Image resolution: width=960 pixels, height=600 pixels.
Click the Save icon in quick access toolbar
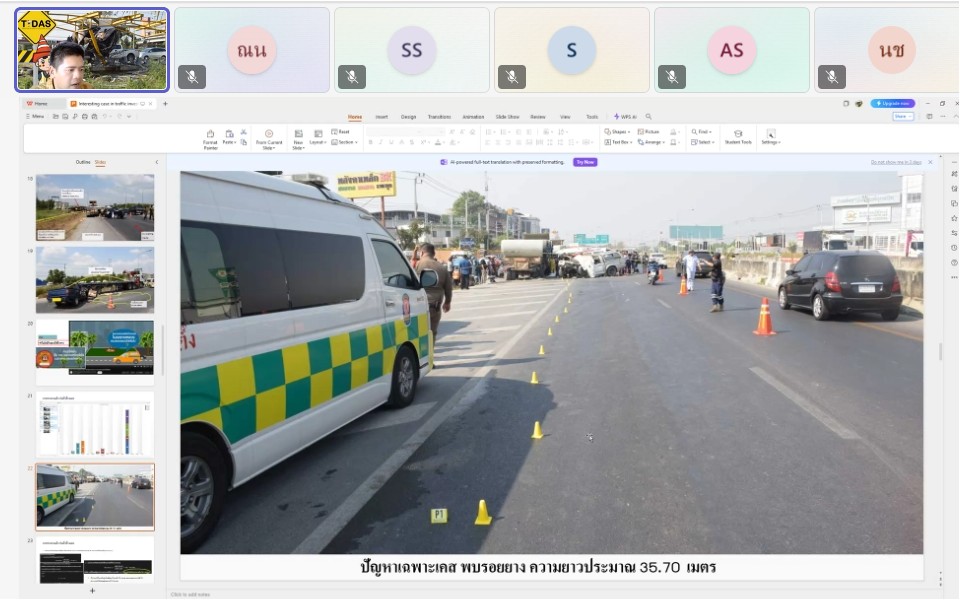click(x=66, y=116)
